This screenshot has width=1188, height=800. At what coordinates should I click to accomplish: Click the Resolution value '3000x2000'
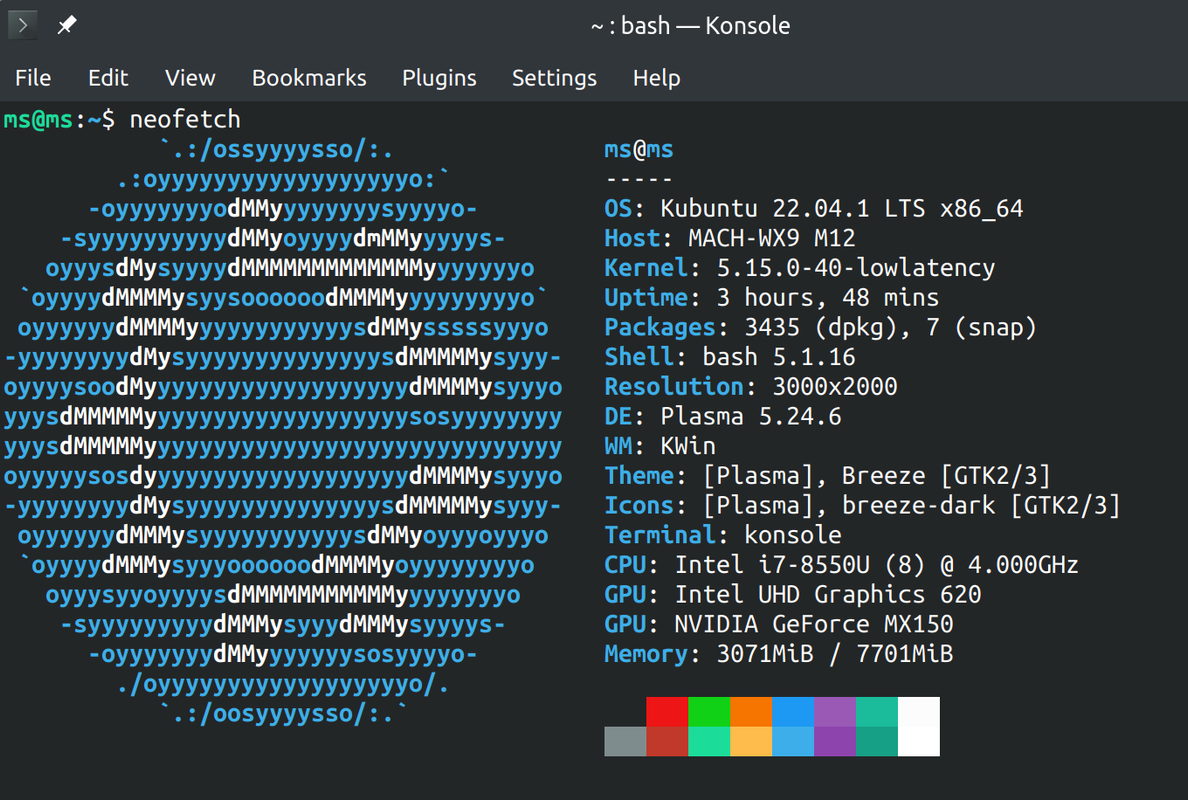pos(835,386)
